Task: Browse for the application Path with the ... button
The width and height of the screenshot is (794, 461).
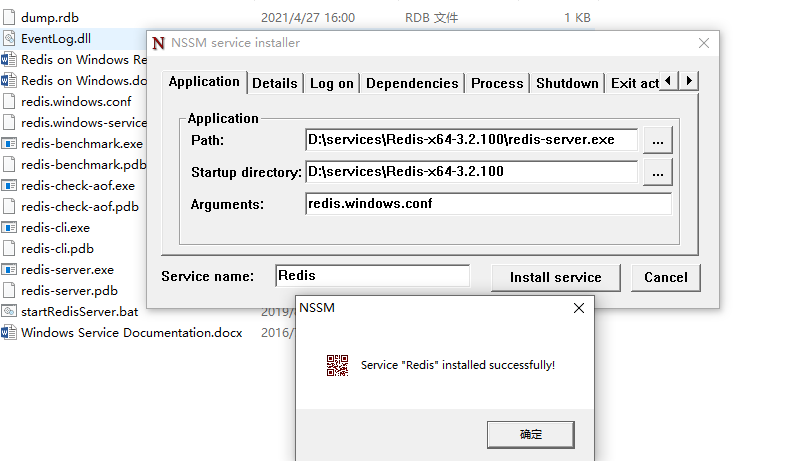Action: [658, 140]
